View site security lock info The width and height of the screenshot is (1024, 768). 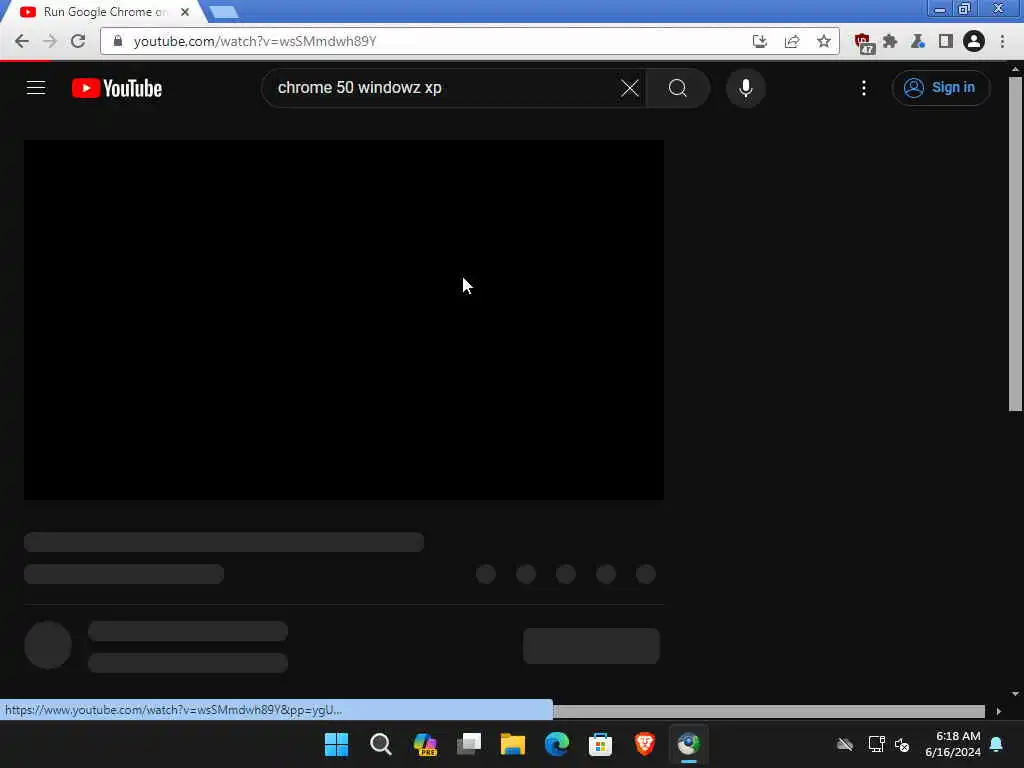click(118, 40)
